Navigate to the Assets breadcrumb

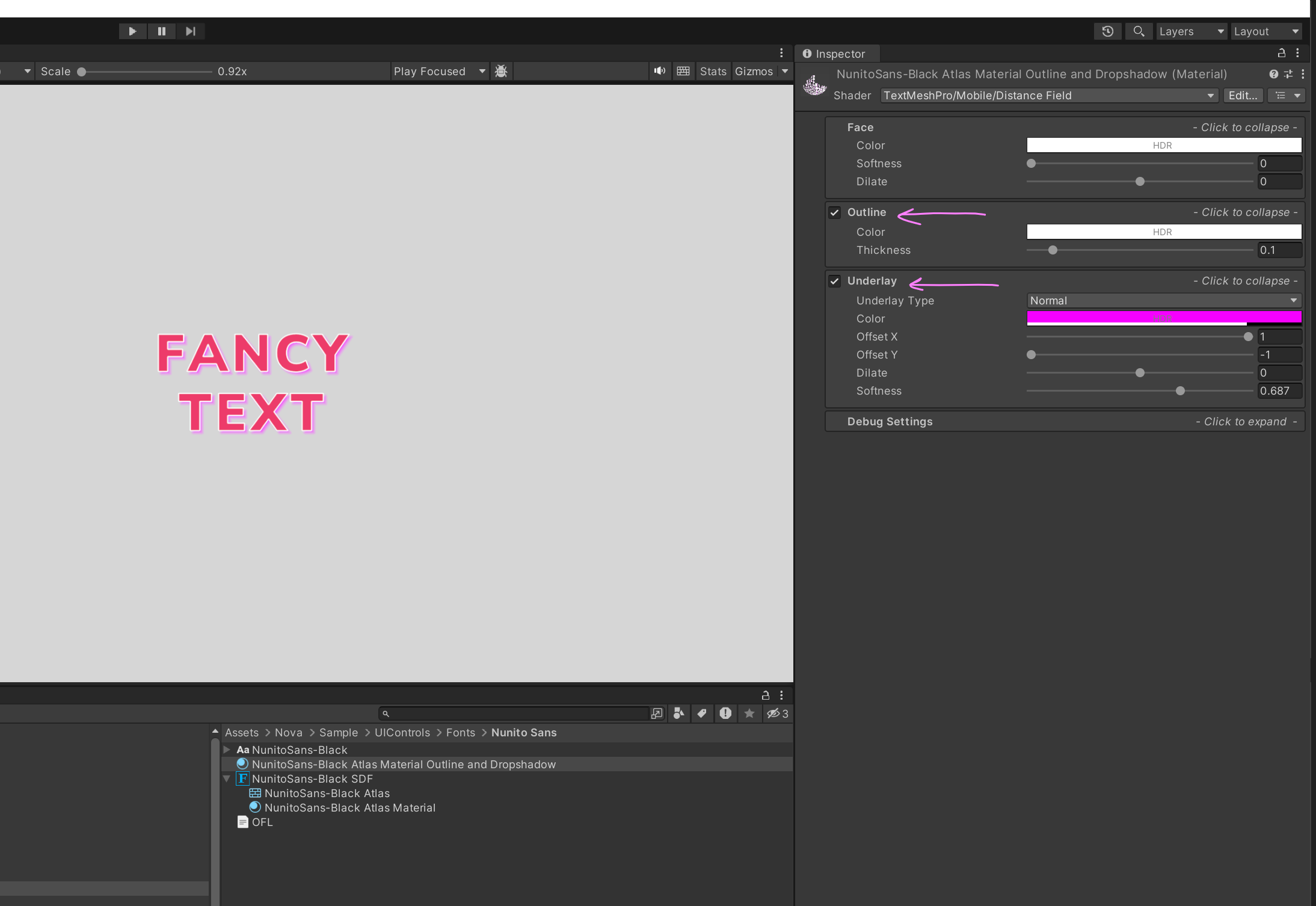coord(241,732)
